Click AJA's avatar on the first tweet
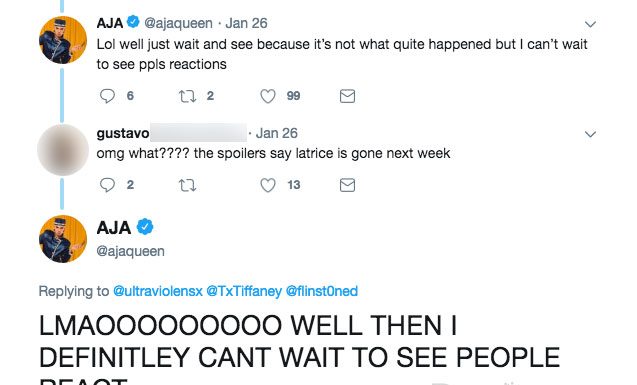This screenshot has height=385, width=637. tap(63, 40)
